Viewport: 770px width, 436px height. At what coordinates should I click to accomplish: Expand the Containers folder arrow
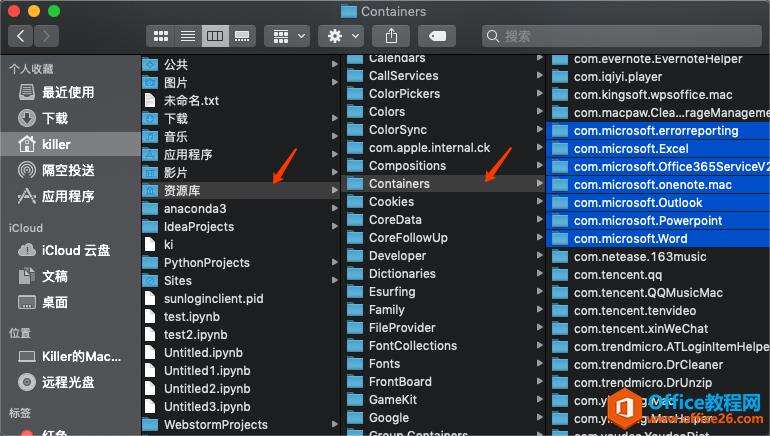[x=540, y=183]
